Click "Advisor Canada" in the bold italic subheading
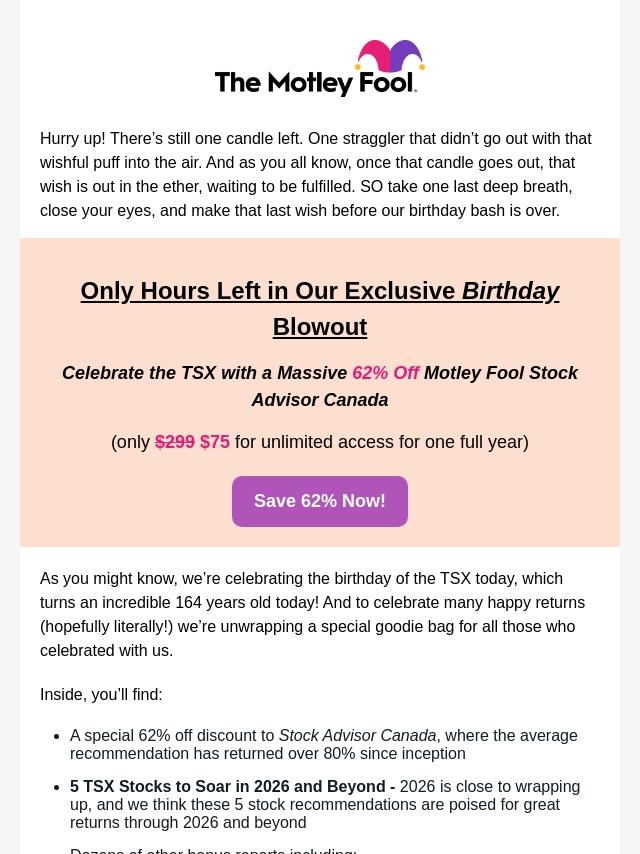640x854 pixels. pos(320,400)
